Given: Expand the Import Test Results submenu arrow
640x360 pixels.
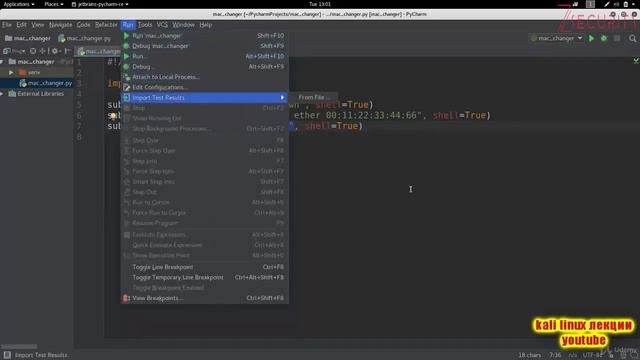Looking at the screenshot, I should tap(282, 98).
